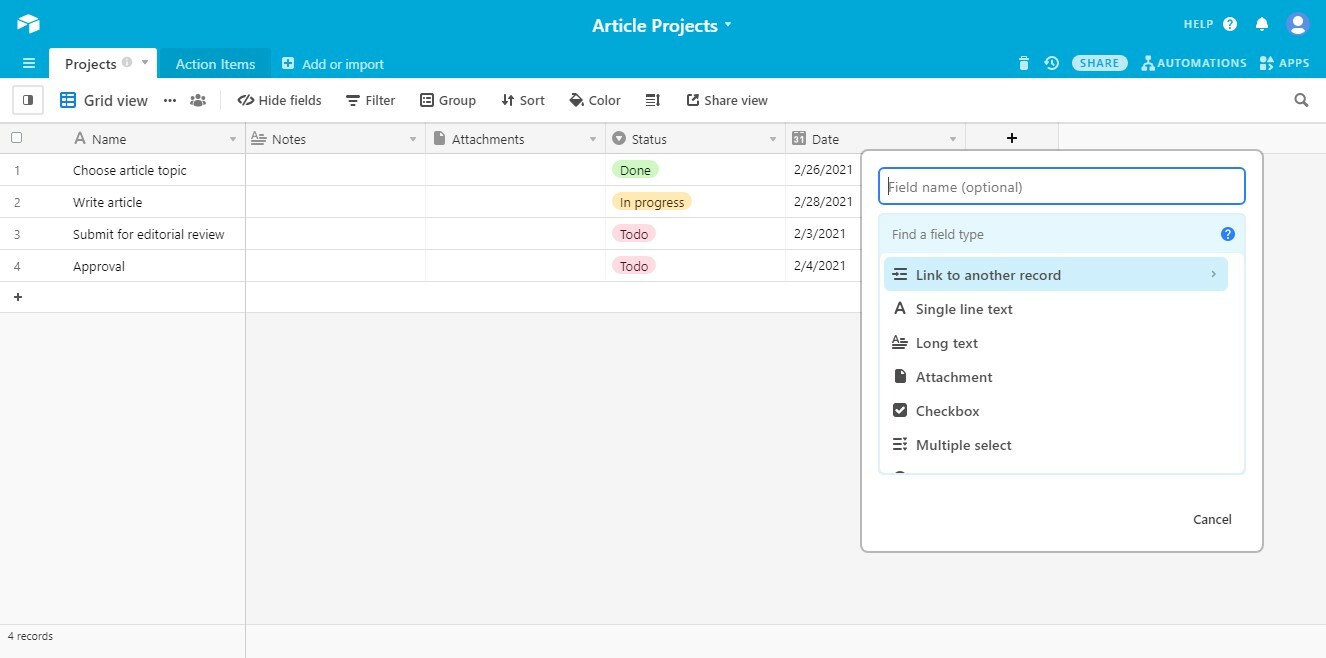The image size is (1326, 658).
Task: Open the collaborators people icon
Action: coord(198,100)
